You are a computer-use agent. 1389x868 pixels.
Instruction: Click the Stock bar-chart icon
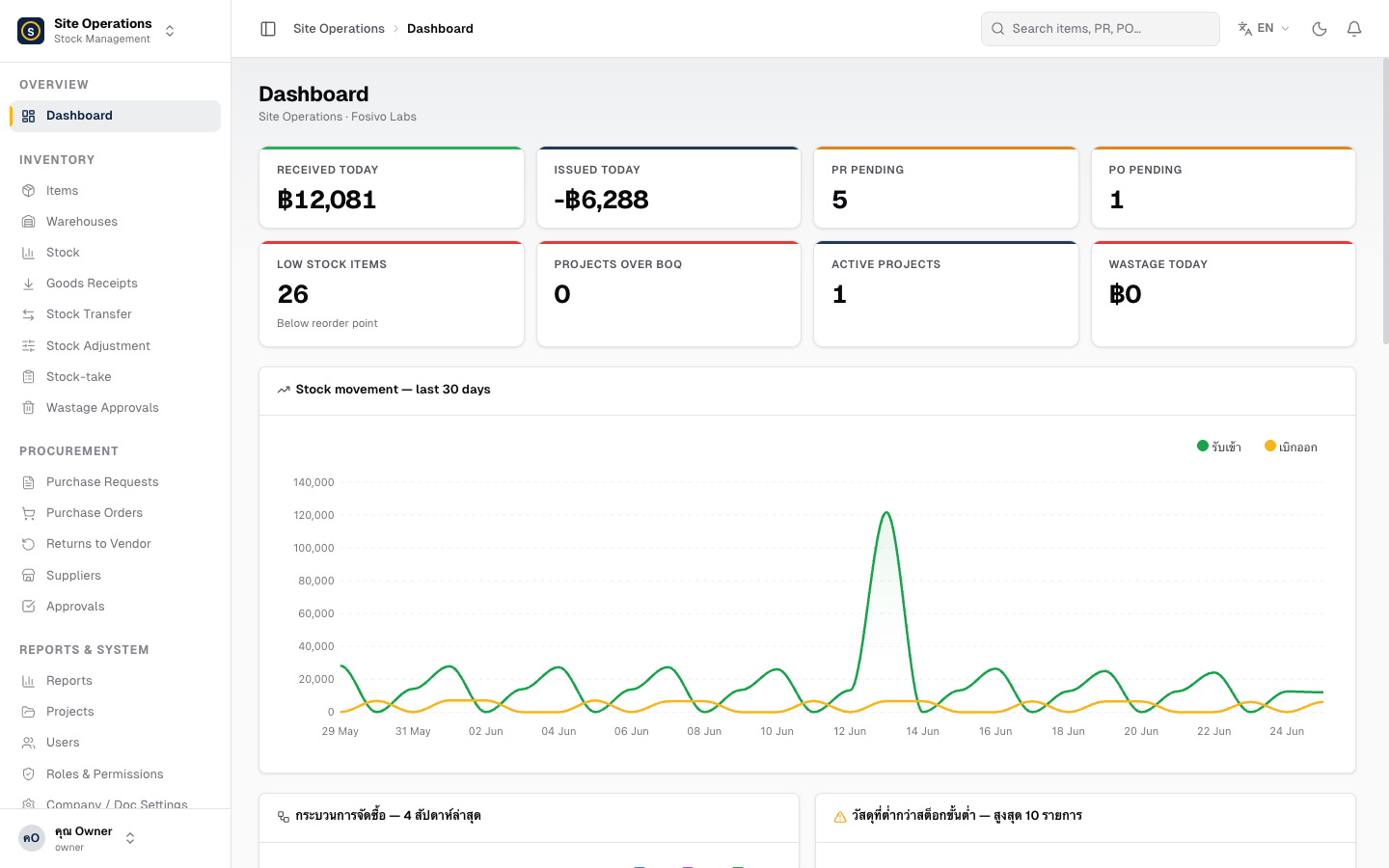click(x=29, y=253)
